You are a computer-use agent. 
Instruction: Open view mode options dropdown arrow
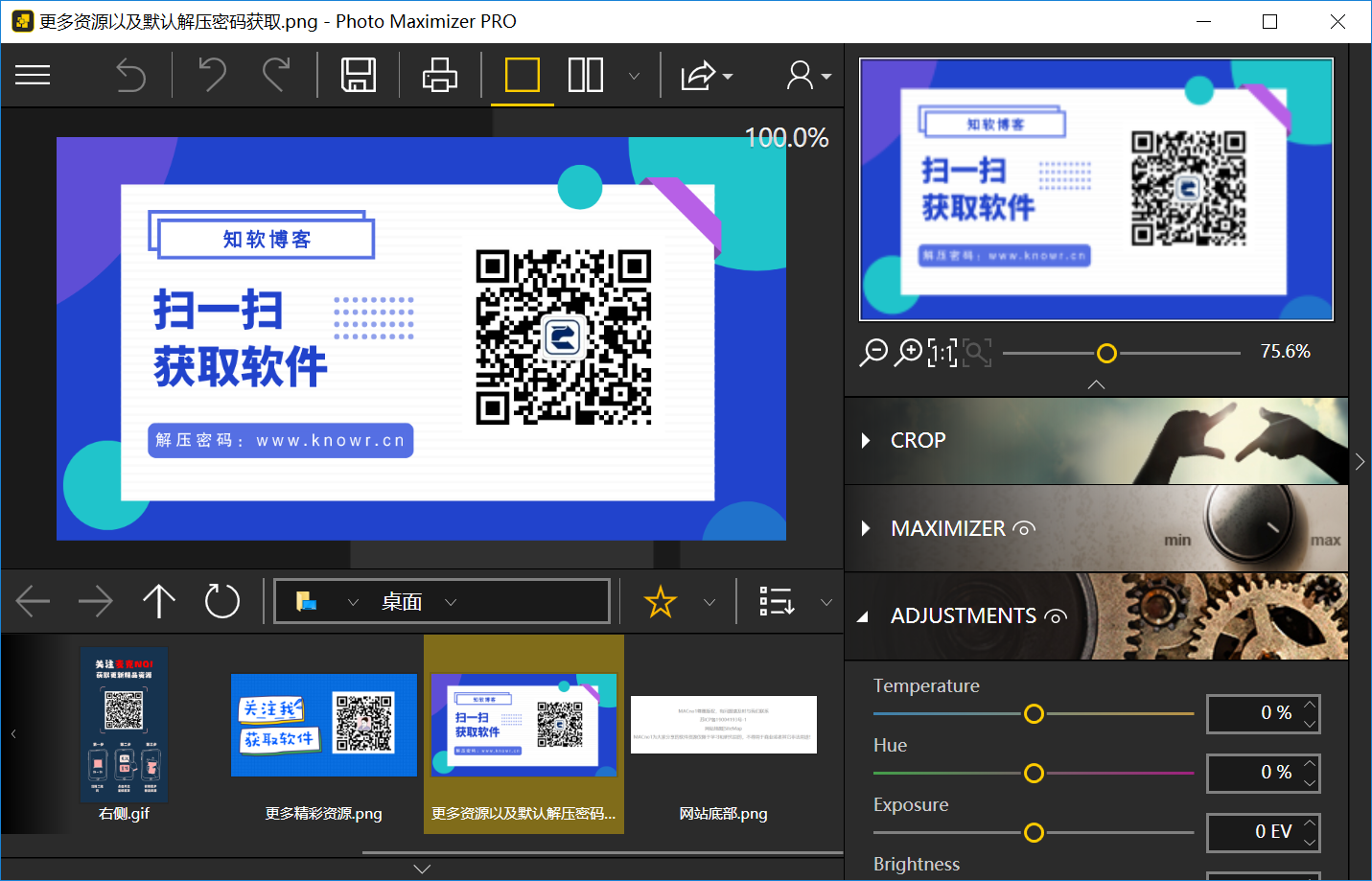click(x=634, y=76)
